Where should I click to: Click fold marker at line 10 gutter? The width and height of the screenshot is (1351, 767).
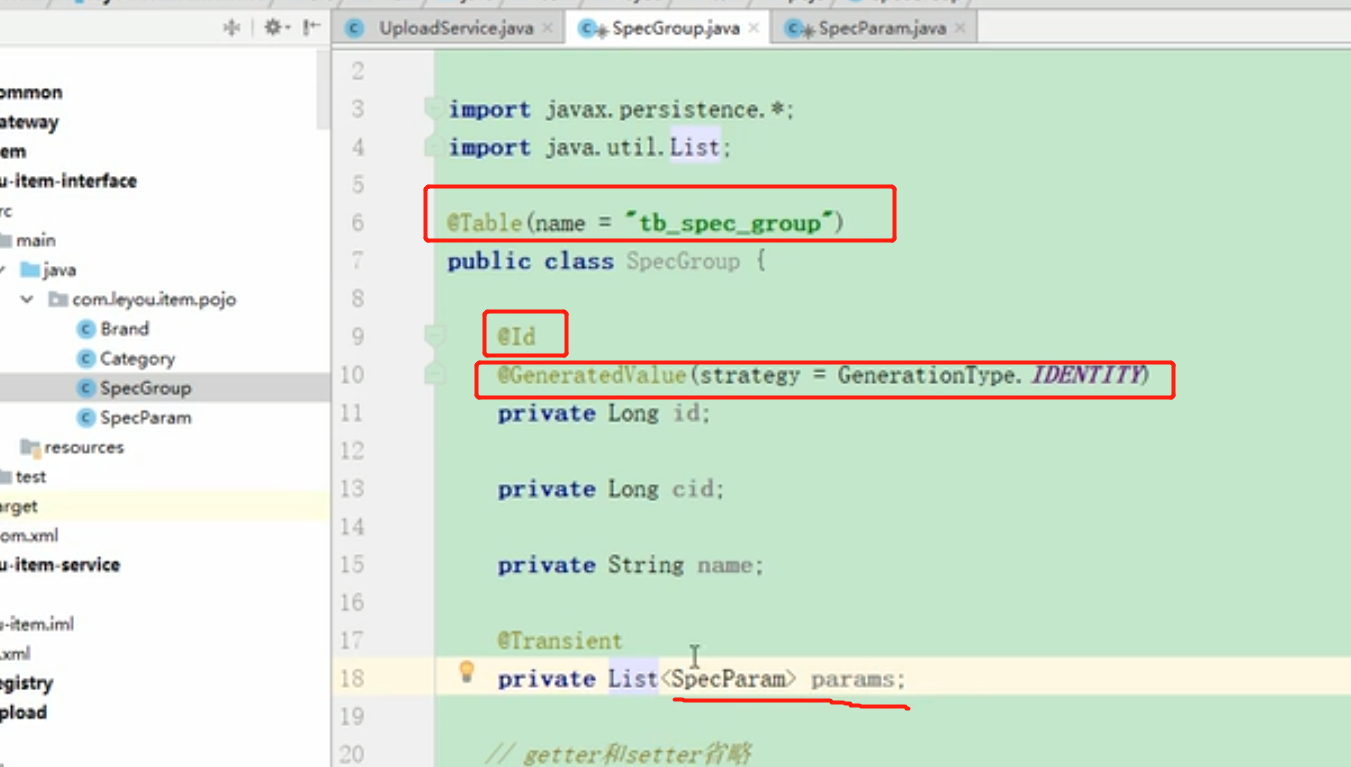(434, 374)
